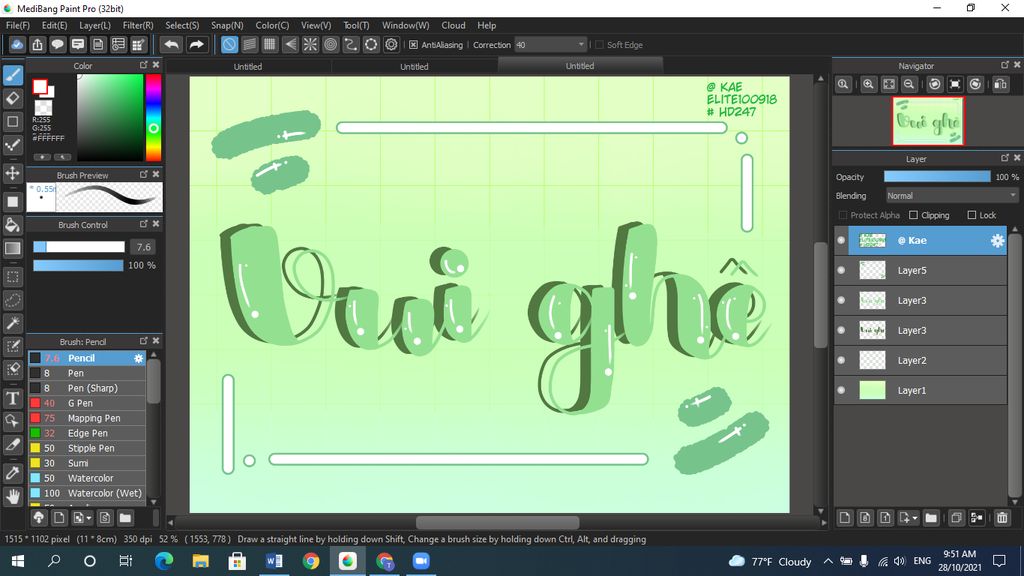The height and width of the screenshot is (576, 1024).
Task: Enable the vanishing point snap guide
Action: click(290, 44)
